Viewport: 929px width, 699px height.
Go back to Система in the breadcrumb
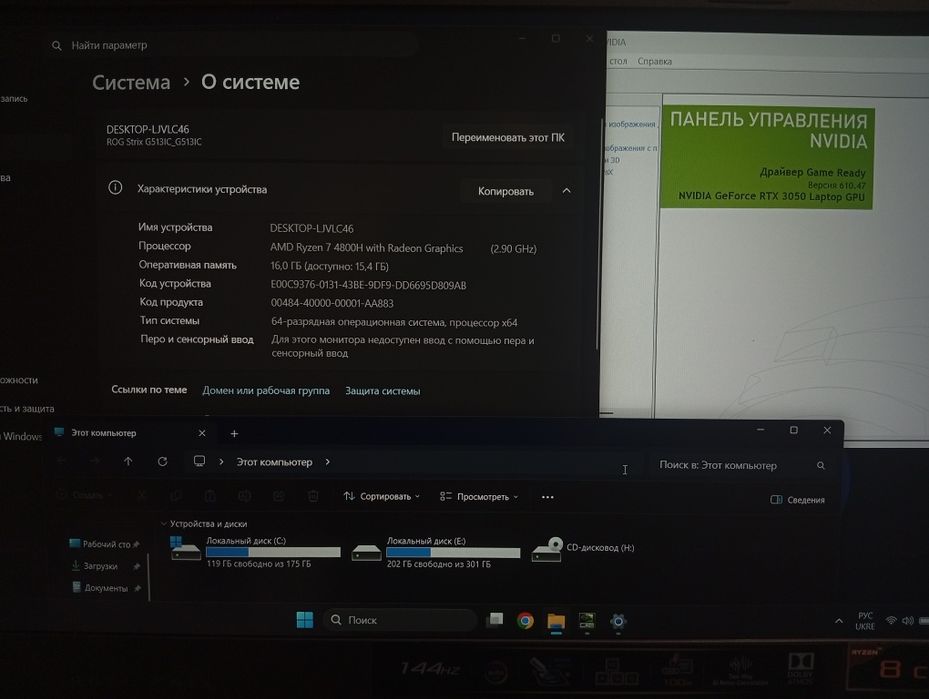pyautogui.click(x=131, y=82)
